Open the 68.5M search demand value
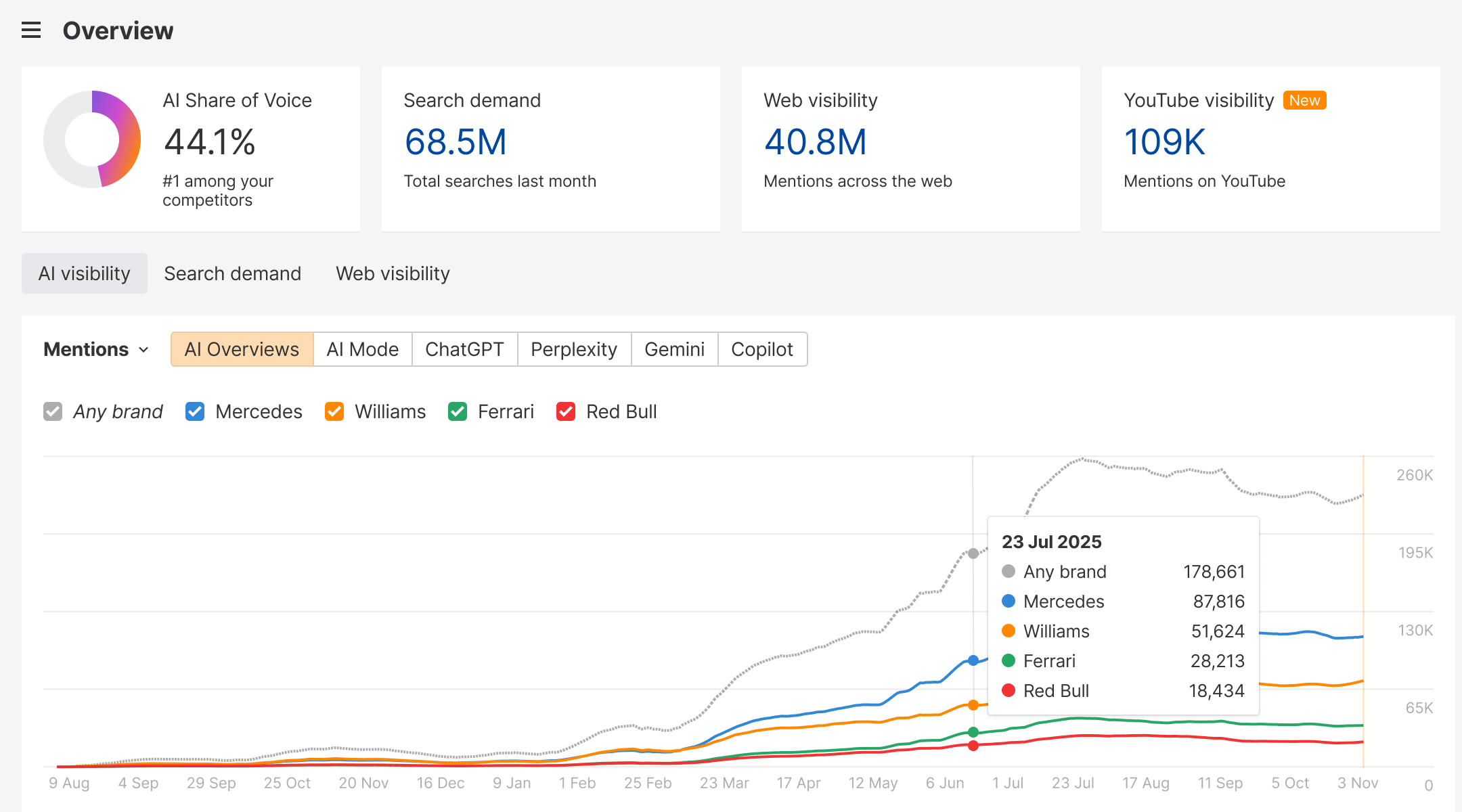Screen dimensions: 1462x812 point(456,142)
